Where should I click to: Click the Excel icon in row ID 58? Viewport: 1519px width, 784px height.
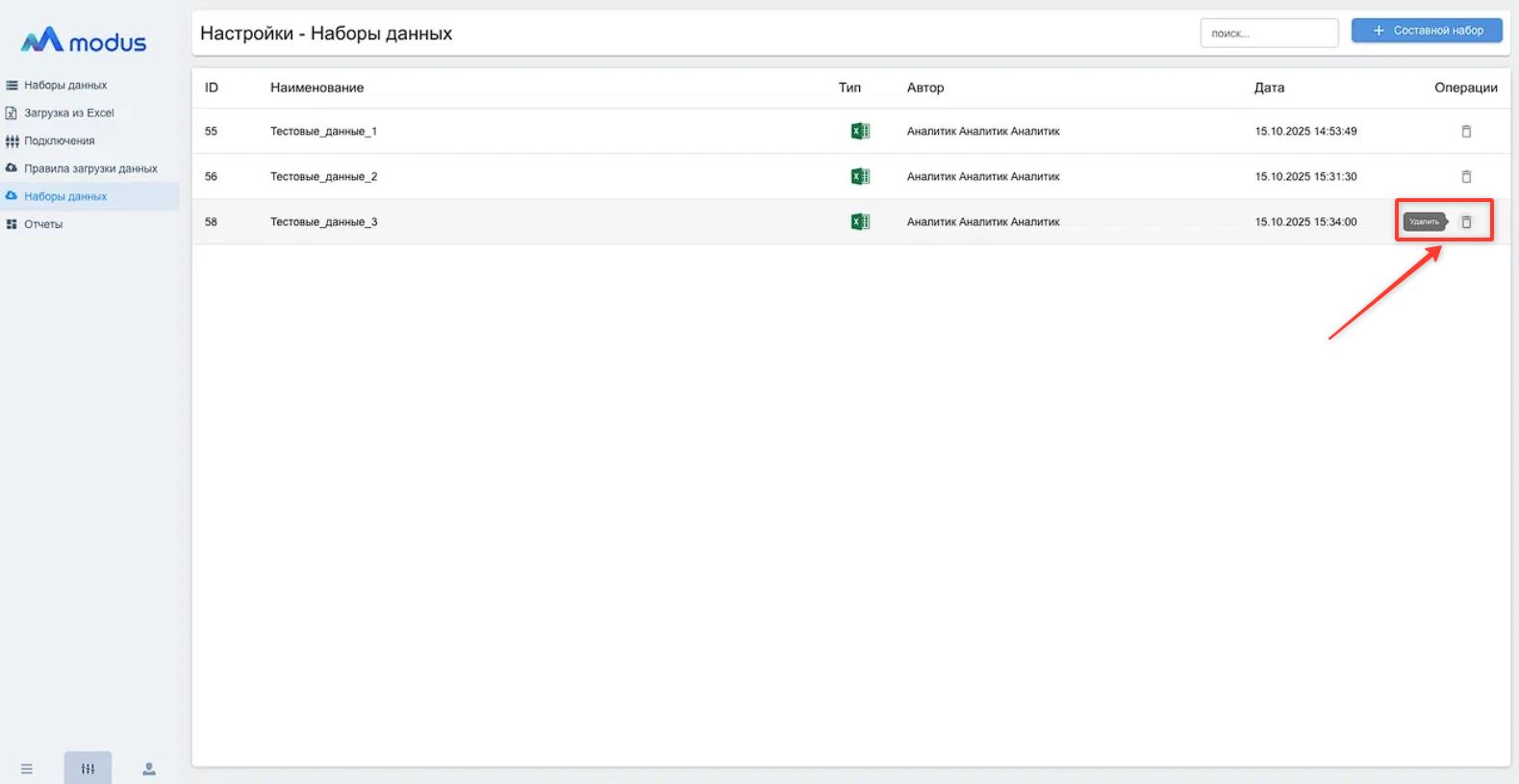point(860,222)
